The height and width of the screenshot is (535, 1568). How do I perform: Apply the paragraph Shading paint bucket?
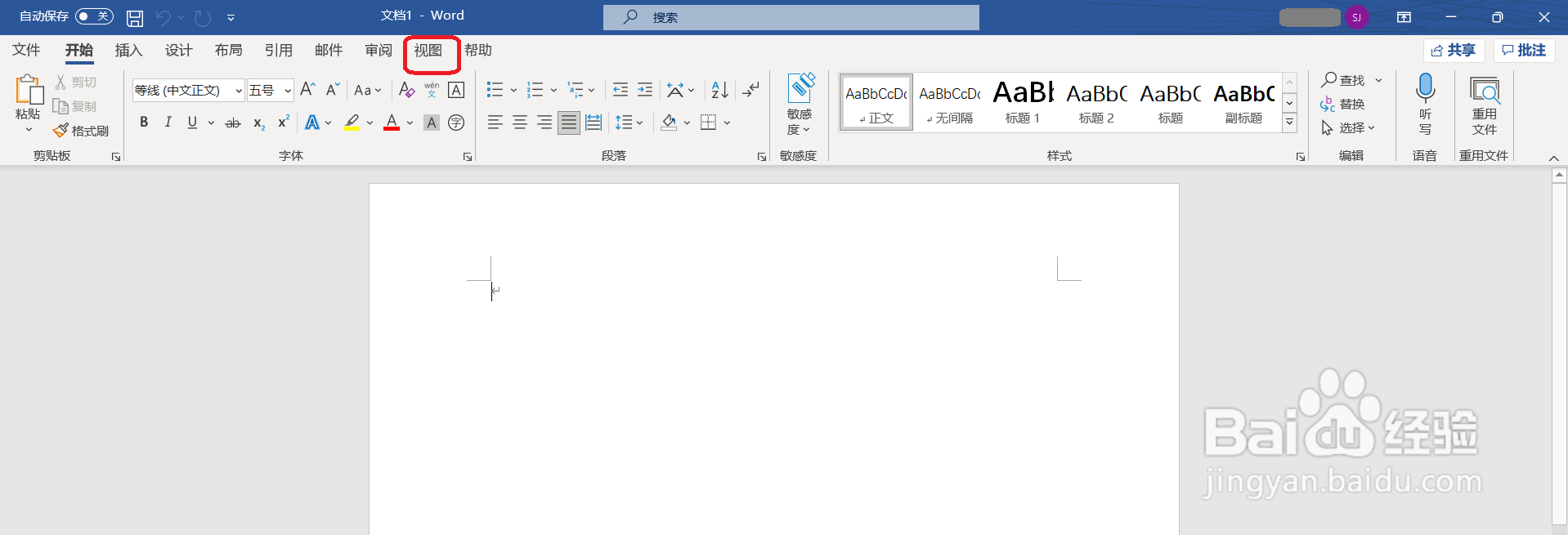tap(669, 123)
